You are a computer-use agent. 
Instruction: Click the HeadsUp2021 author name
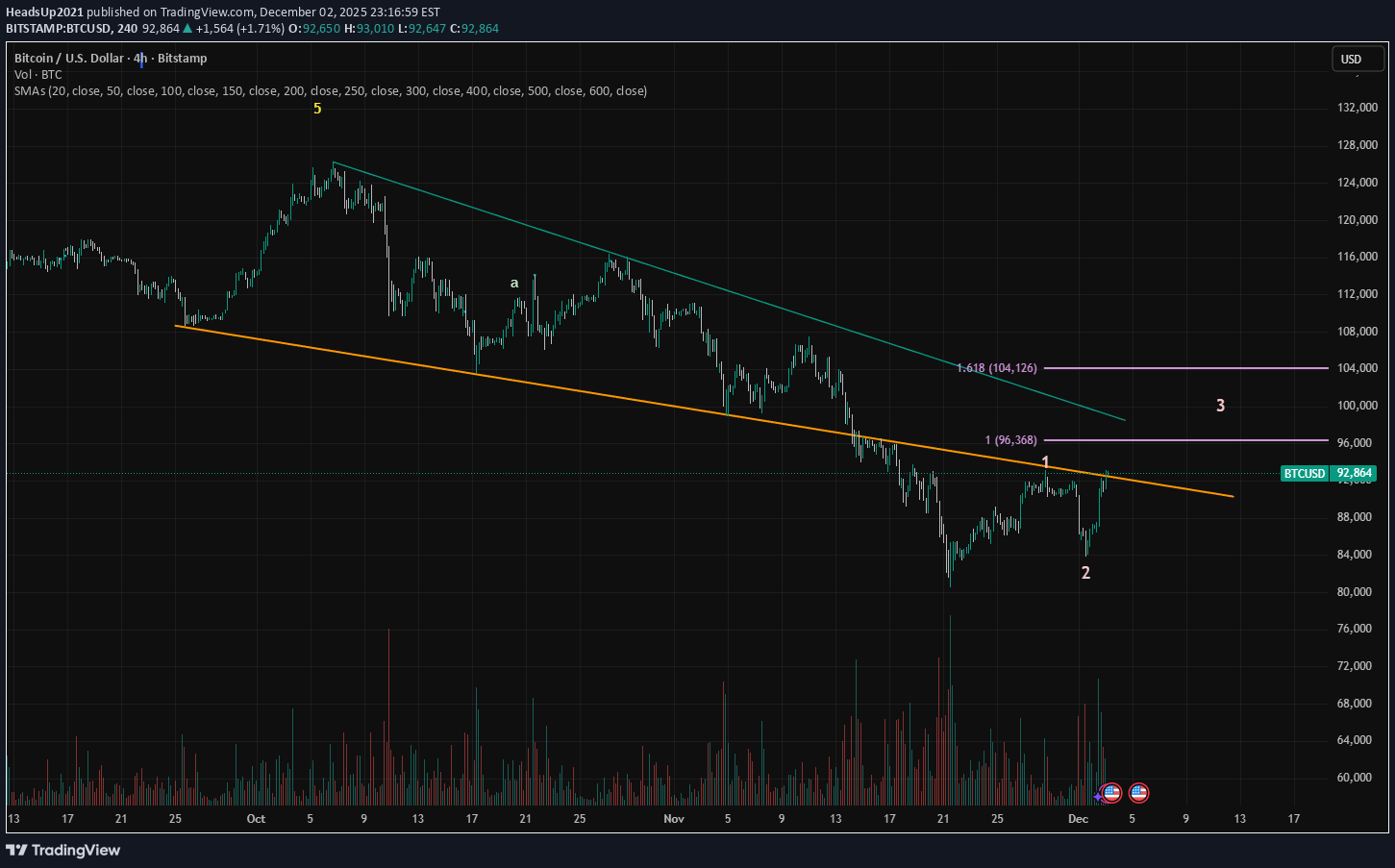pos(44,12)
